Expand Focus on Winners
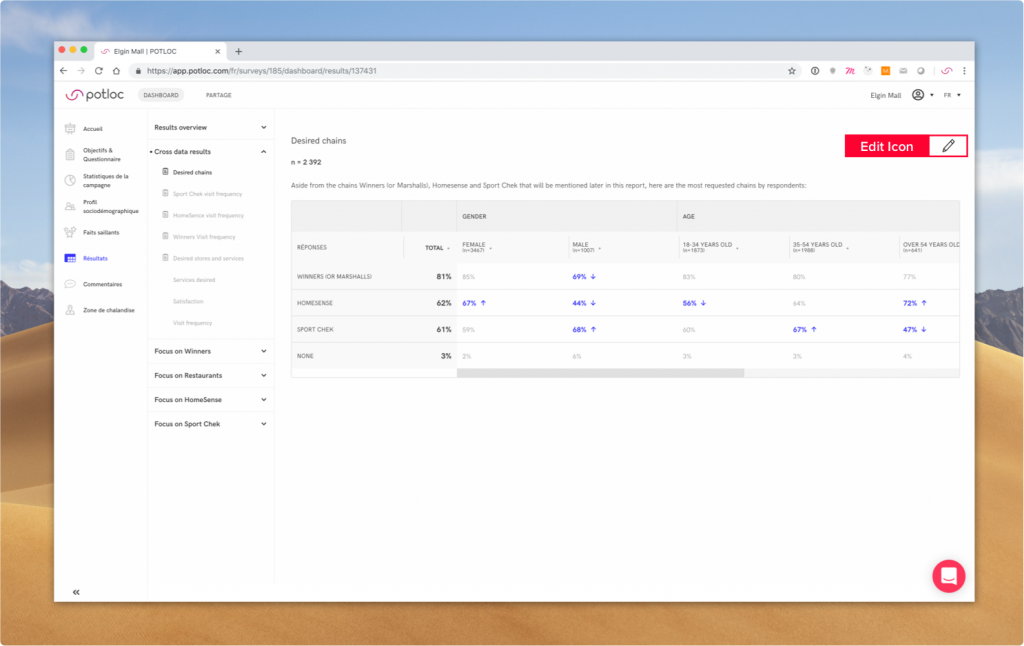Viewport: 1024px width, 646px height. [210, 351]
